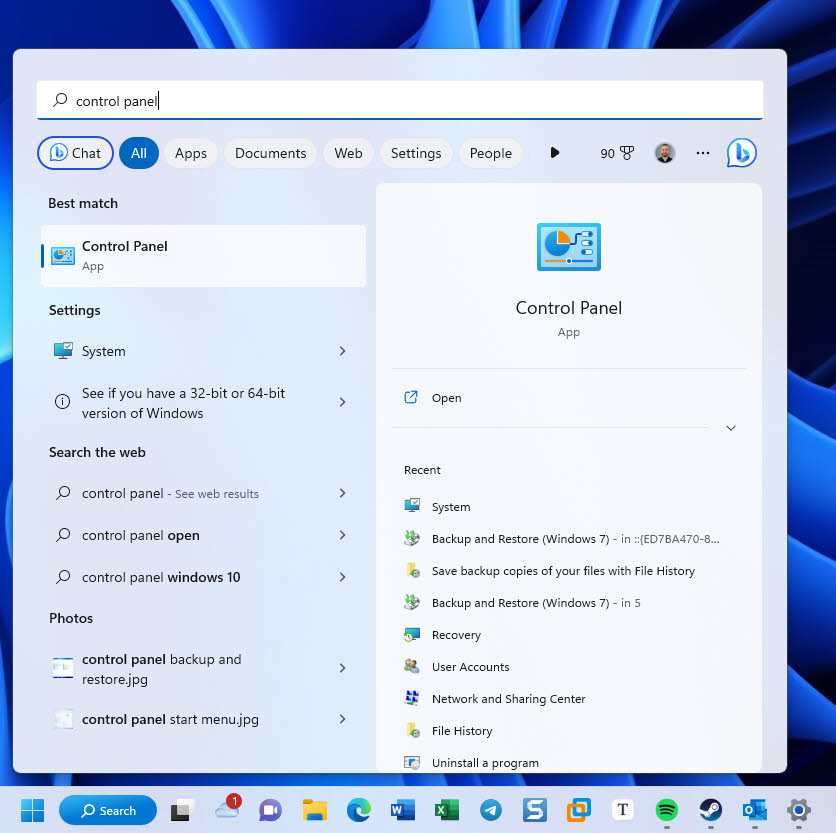Click in the 'control panel' search field
Viewport: 836px width, 833px height.
400,100
